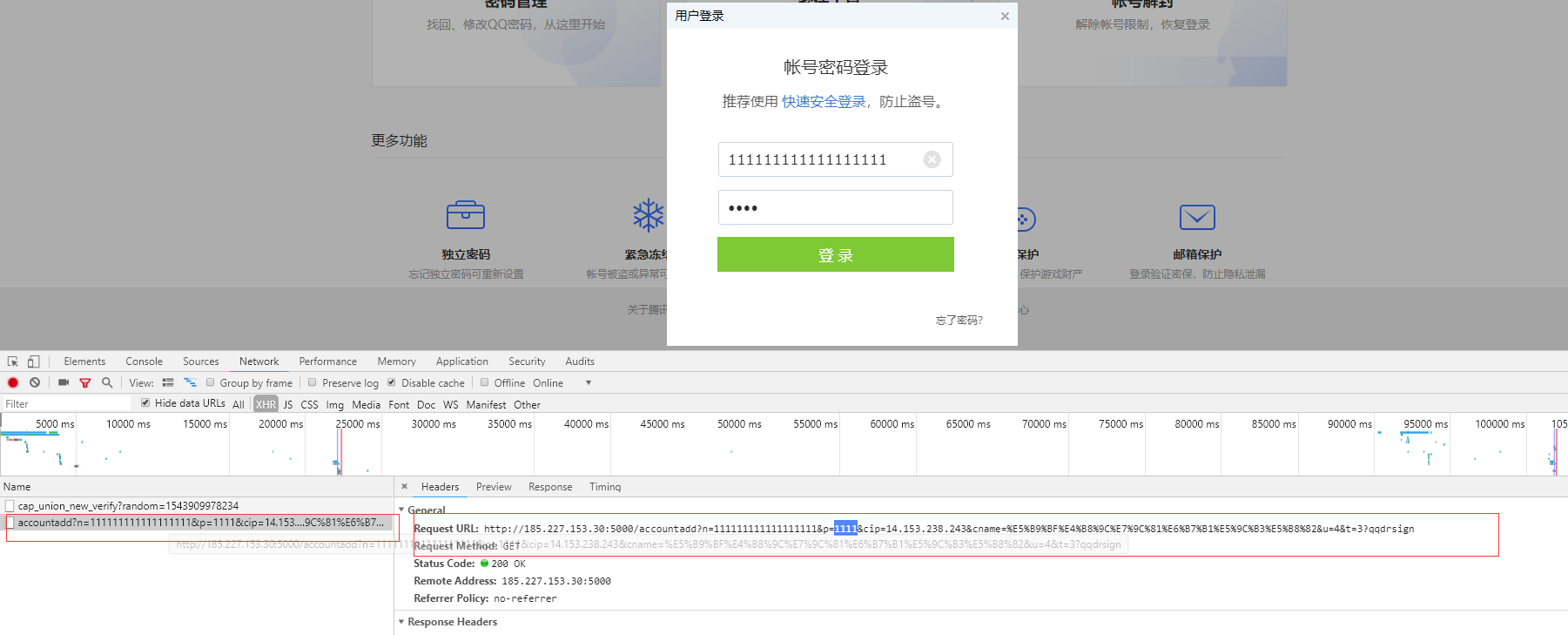Screen dimensions: 1568x635
Task: Clear the account input with the x icon
Action: (x=932, y=159)
